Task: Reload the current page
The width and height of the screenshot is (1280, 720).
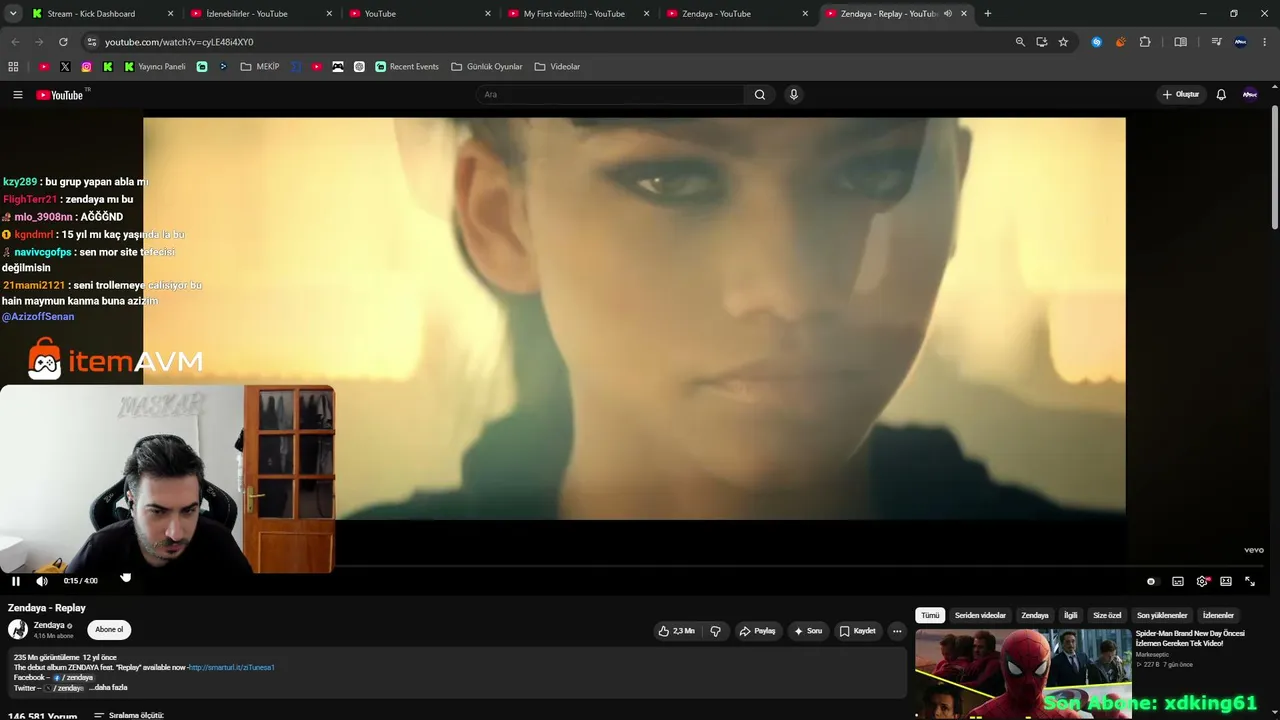Action: click(63, 42)
